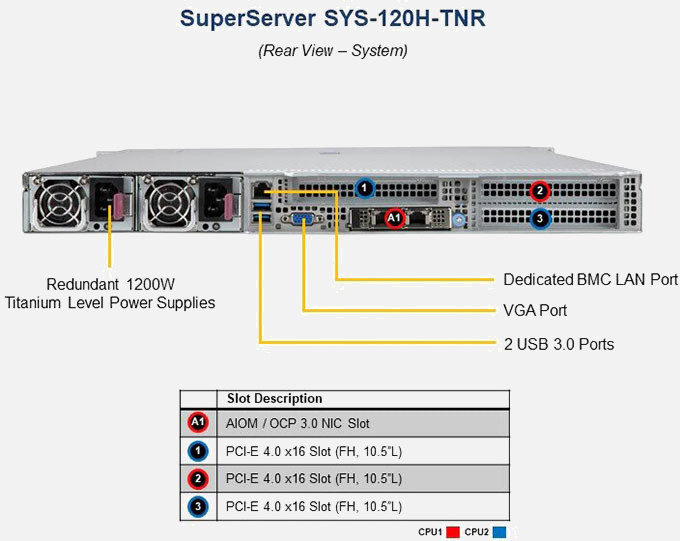
Task: Click the "(Rear View – System)" subtitle
Action: click(333, 51)
